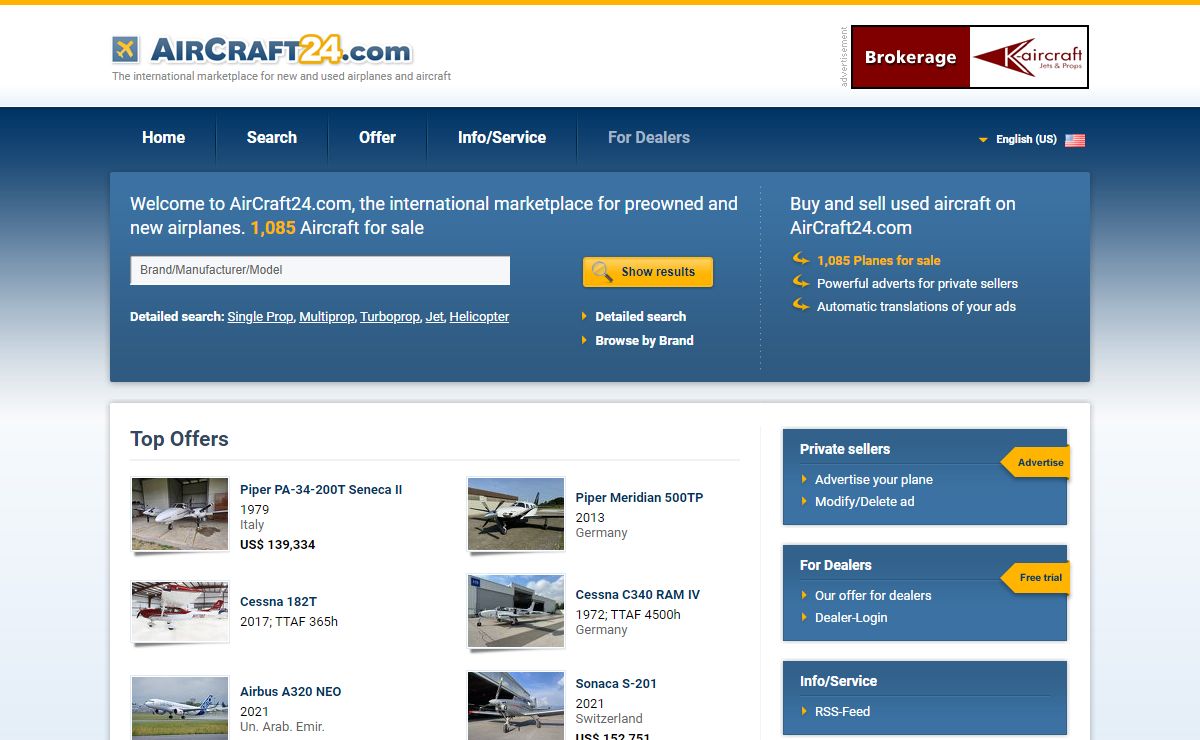Open the Sonaca S-201 thumbnail image

[x=516, y=706]
